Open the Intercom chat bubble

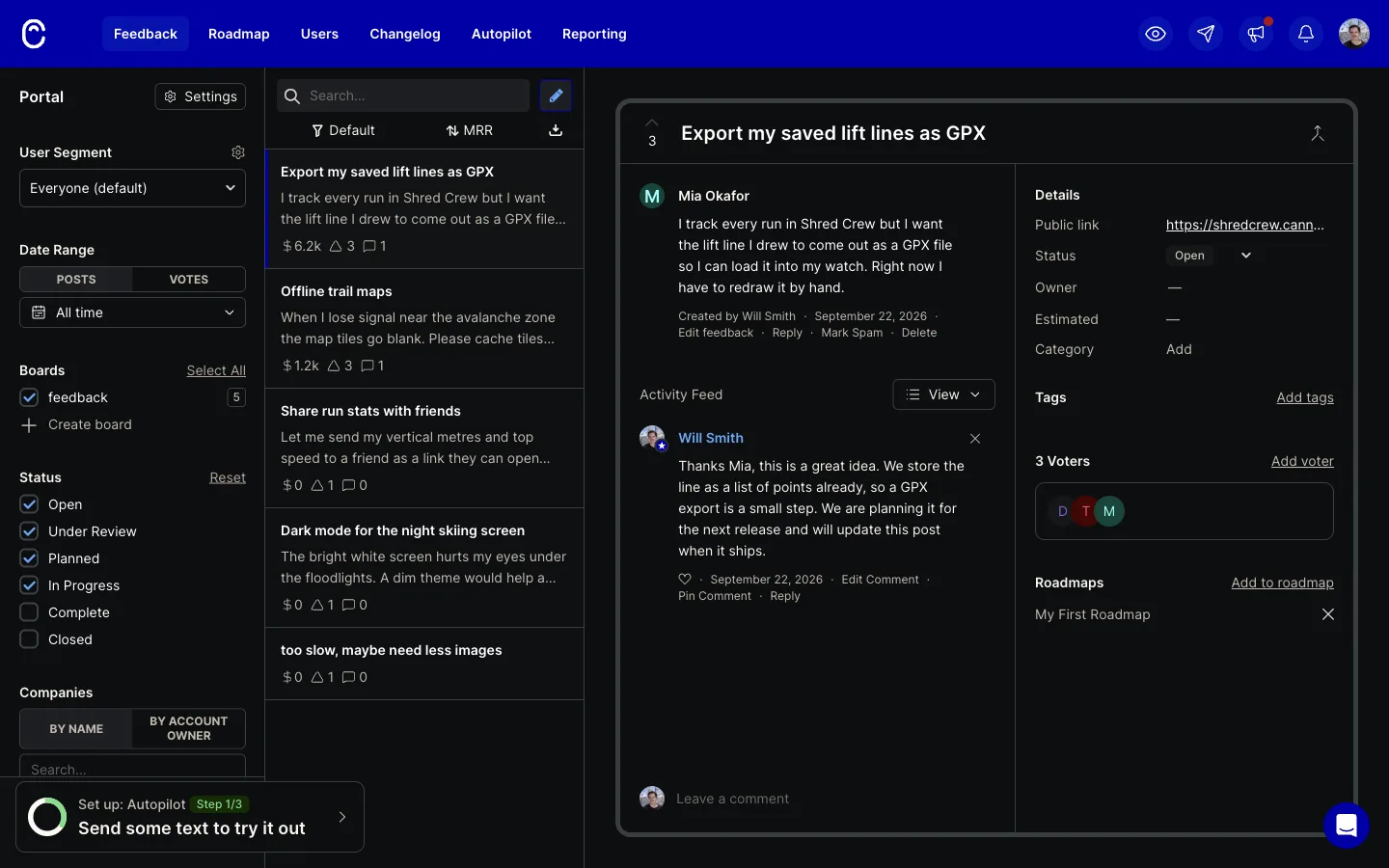click(1347, 826)
